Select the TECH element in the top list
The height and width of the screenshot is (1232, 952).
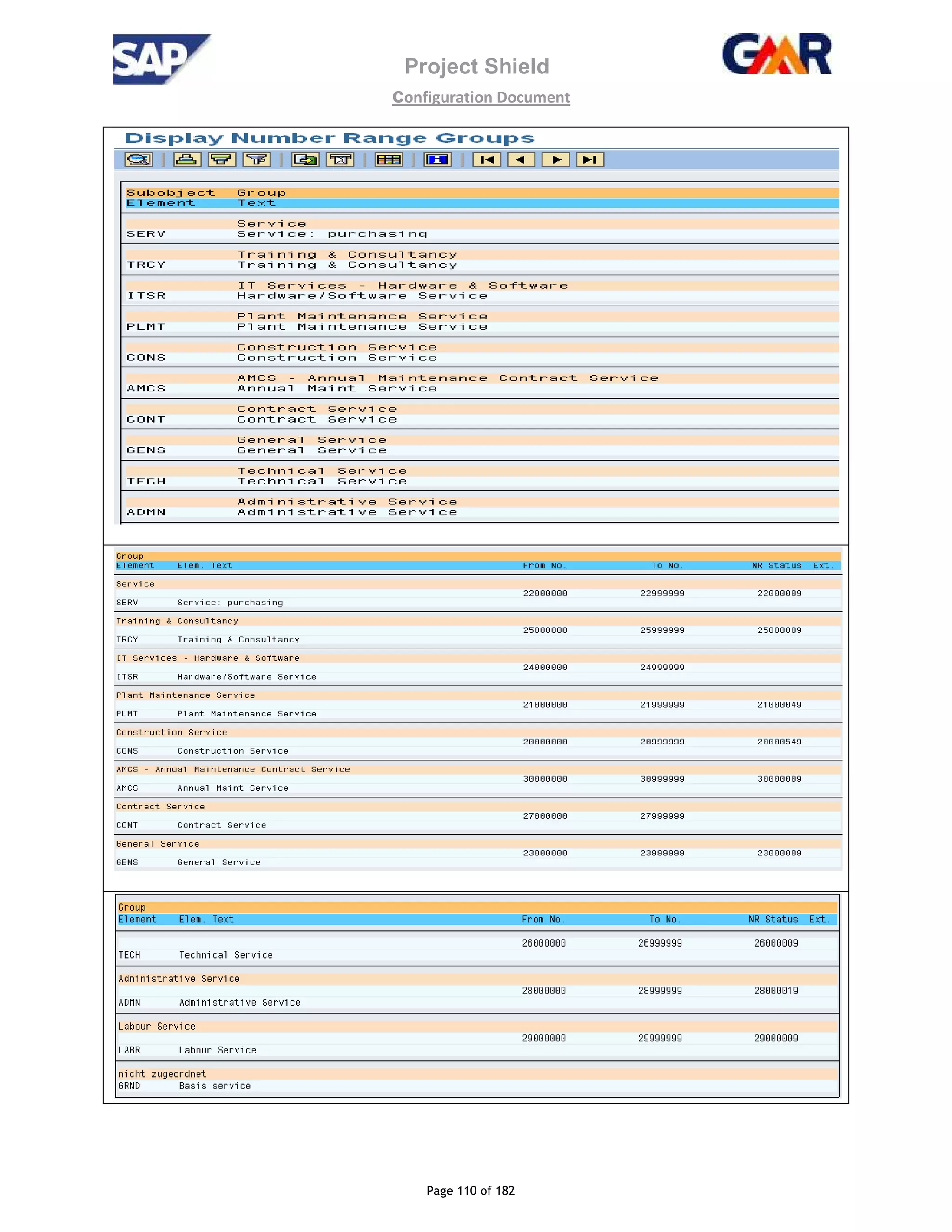pyautogui.click(x=146, y=481)
